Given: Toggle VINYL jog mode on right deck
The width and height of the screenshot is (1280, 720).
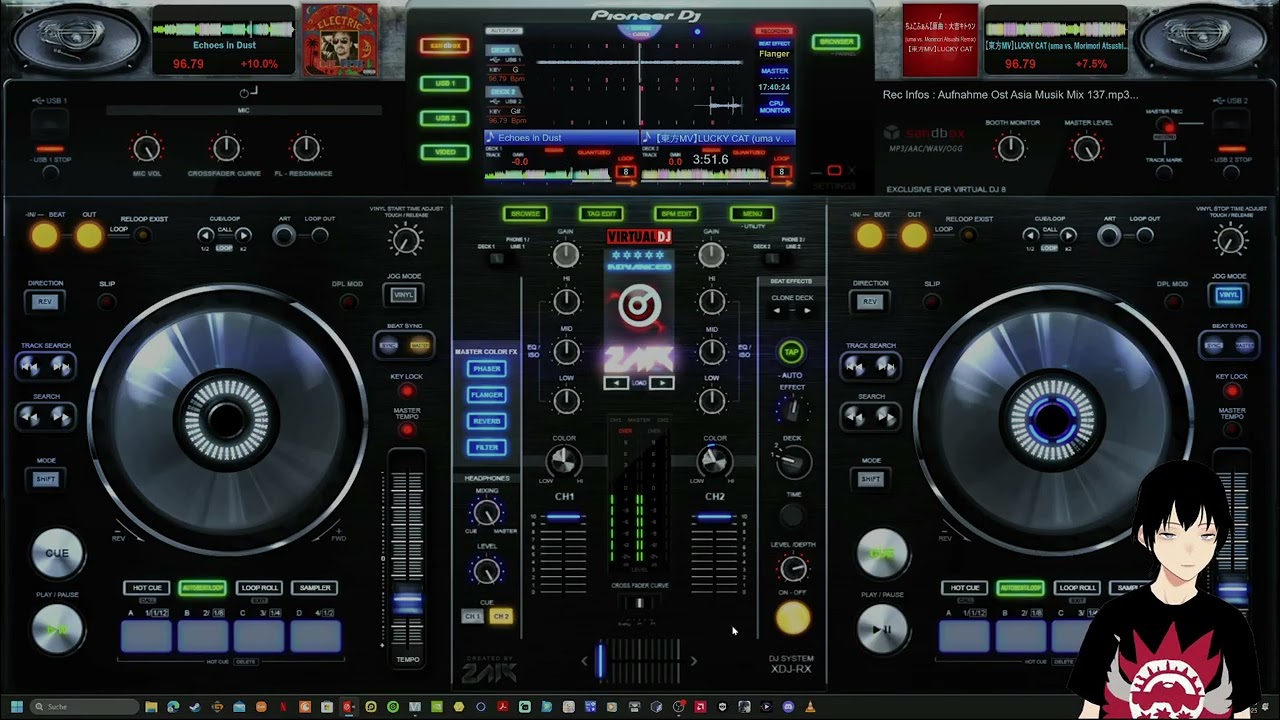Looking at the screenshot, I should click(1229, 295).
